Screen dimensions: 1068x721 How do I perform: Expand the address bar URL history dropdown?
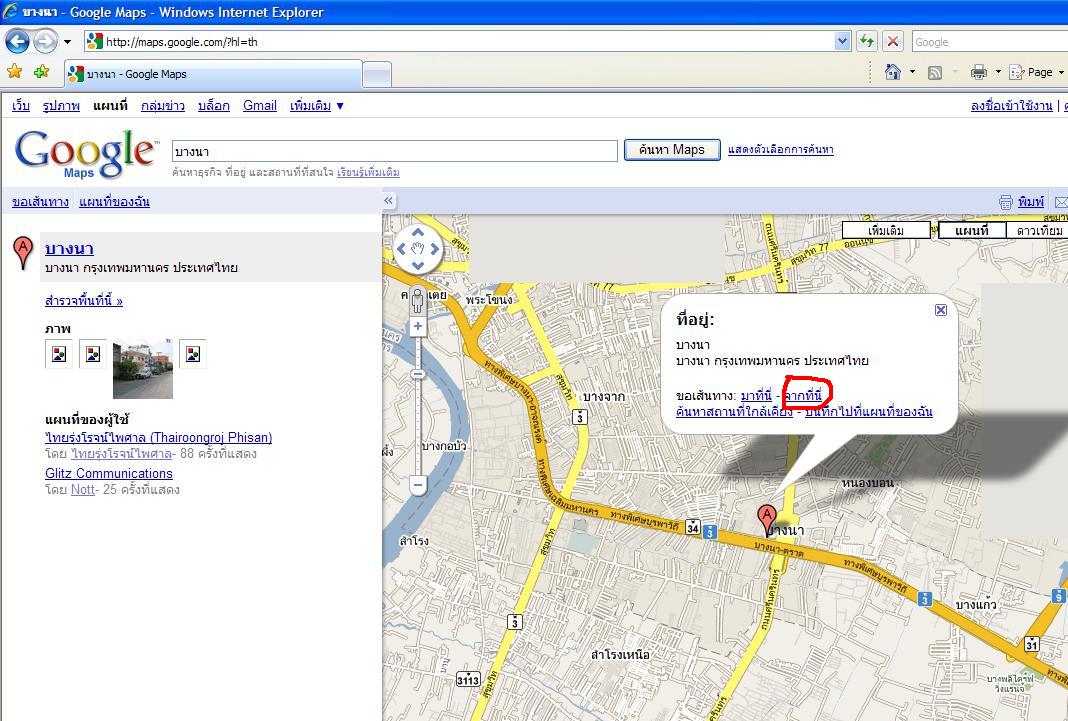click(x=843, y=42)
